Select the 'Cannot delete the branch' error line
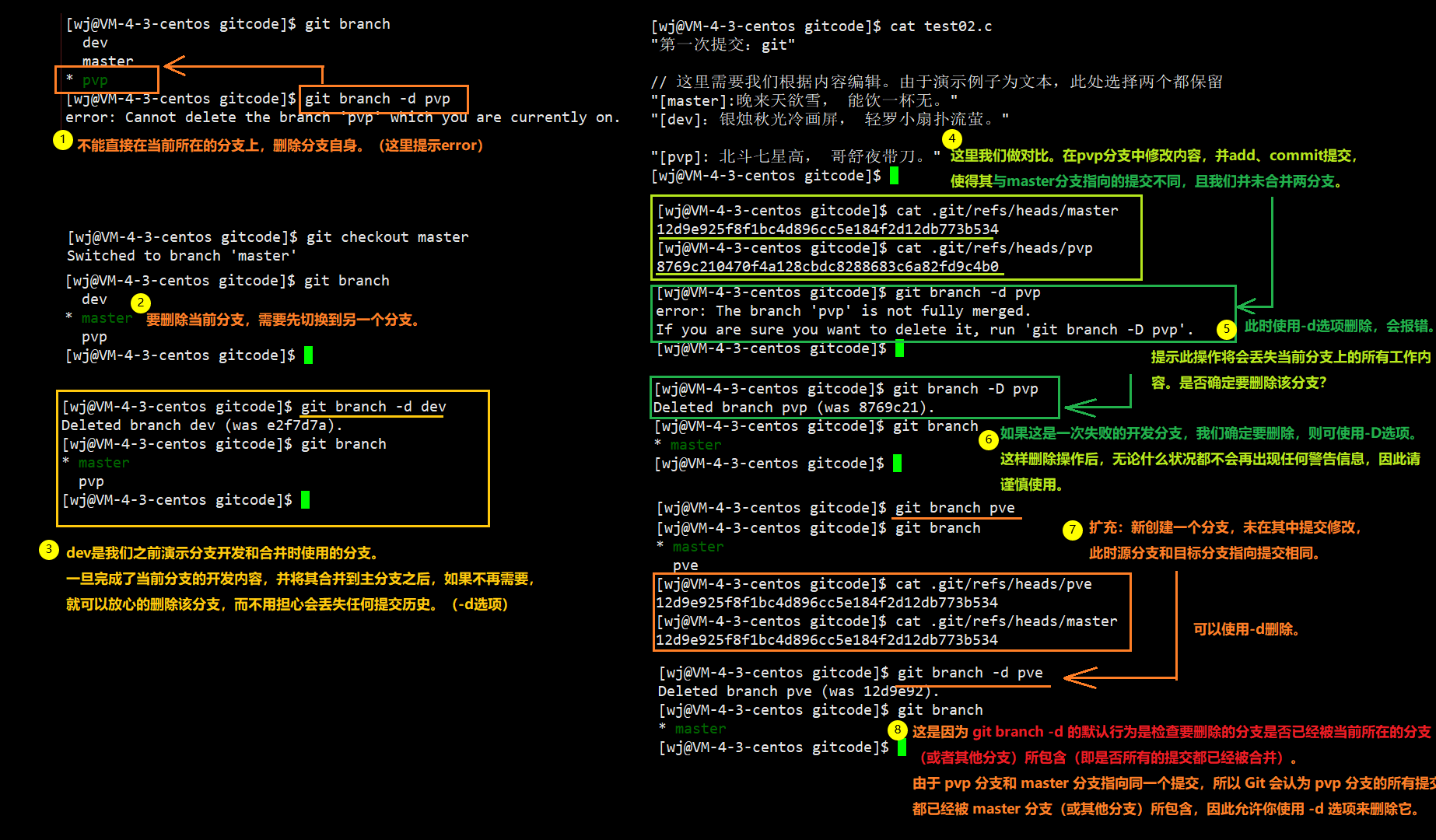This screenshot has height=840, width=1436. click(x=342, y=117)
